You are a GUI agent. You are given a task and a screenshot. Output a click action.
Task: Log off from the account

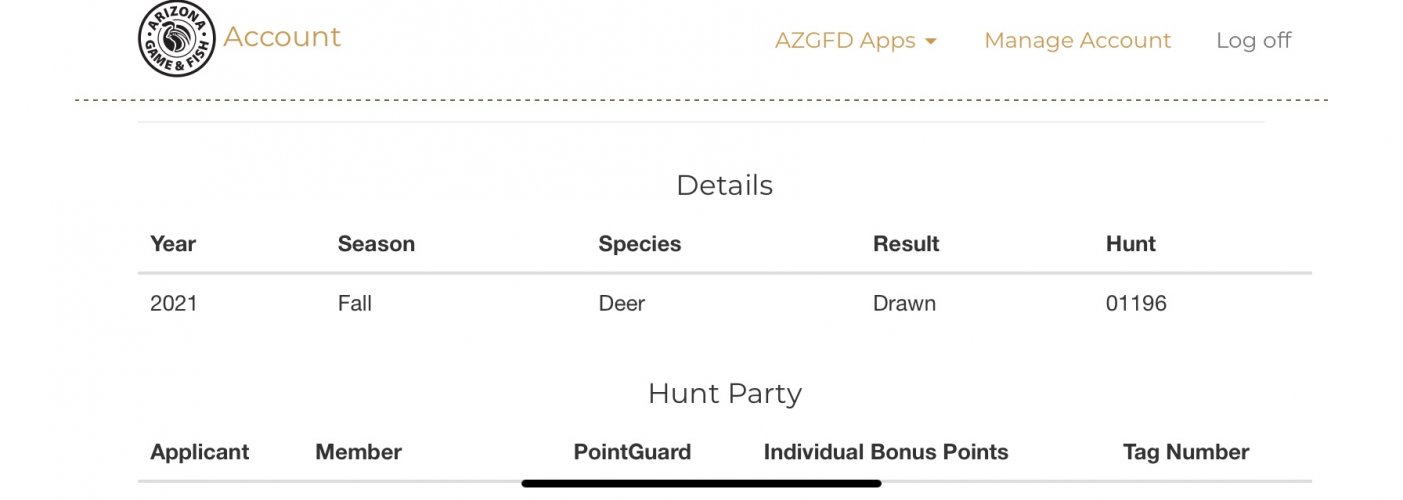pyautogui.click(x=1253, y=41)
